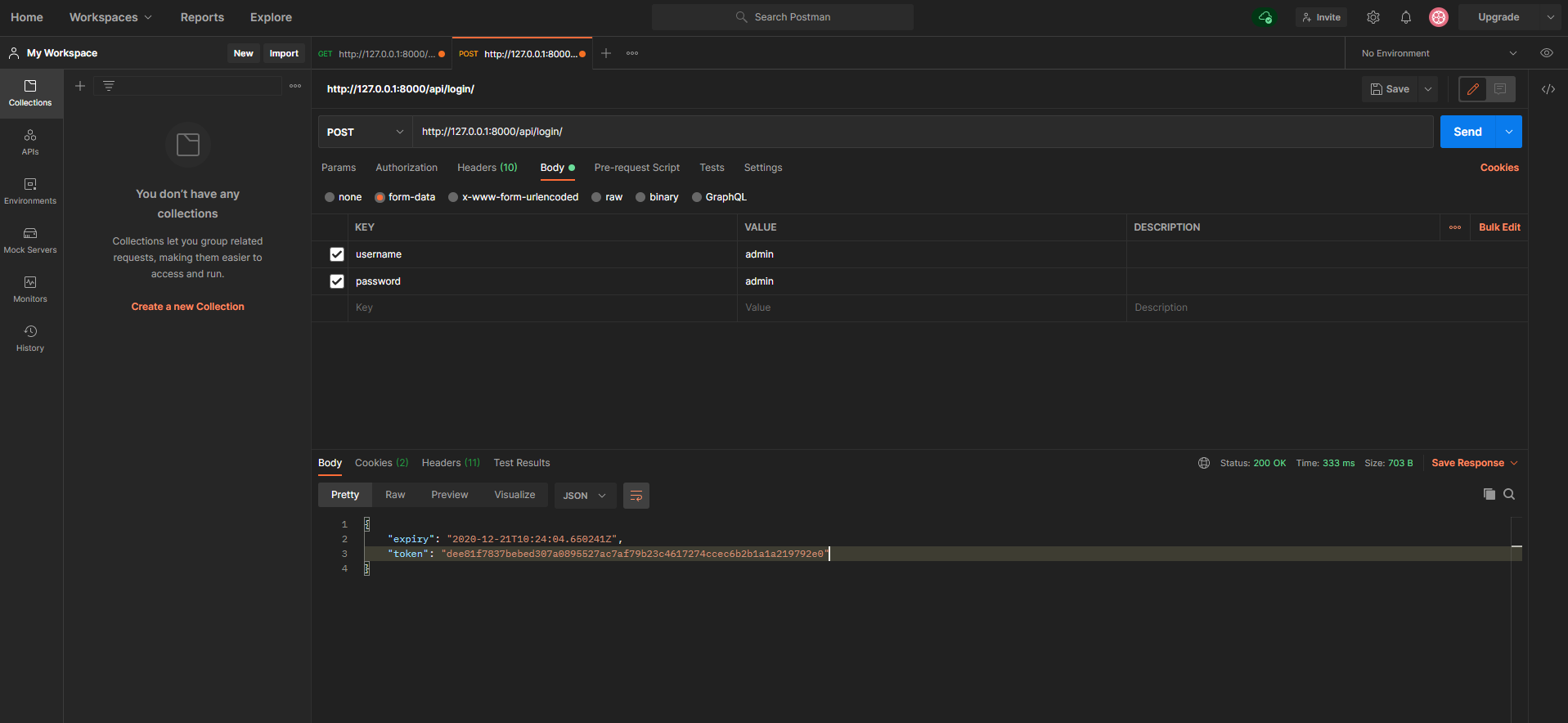This screenshot has width=1568, height=723.
Task: Click the Create a new Collection link
Action: coord(188,307)
